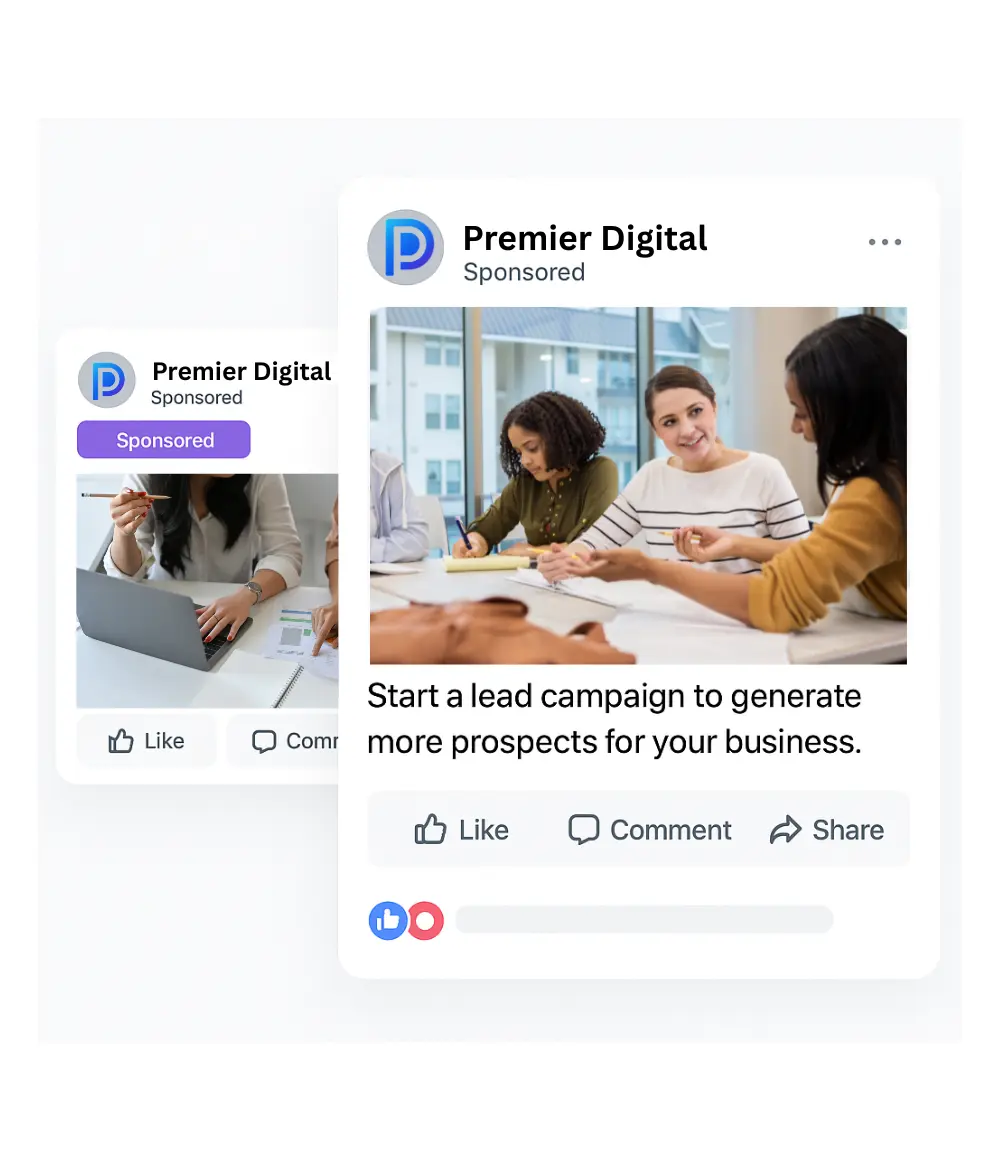Viewport: 1000px width, 1161px height.
Task: Click the Like label on the large card
Action: click(x=483, y=830)
